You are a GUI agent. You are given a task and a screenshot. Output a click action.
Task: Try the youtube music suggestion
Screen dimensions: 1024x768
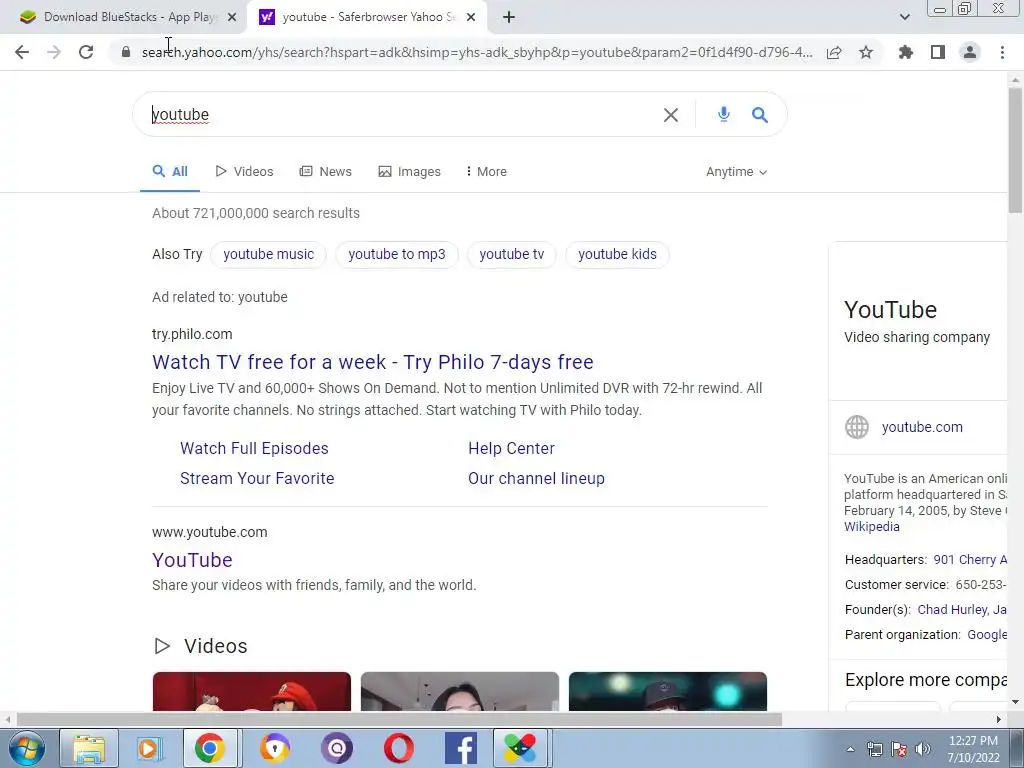[268, 254]
